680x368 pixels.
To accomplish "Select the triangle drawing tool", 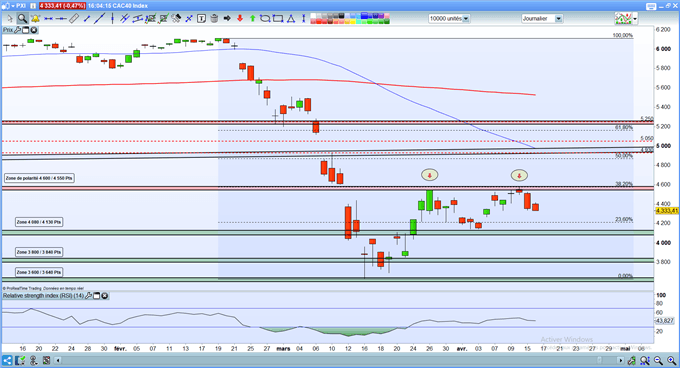I will coord(291,18).
